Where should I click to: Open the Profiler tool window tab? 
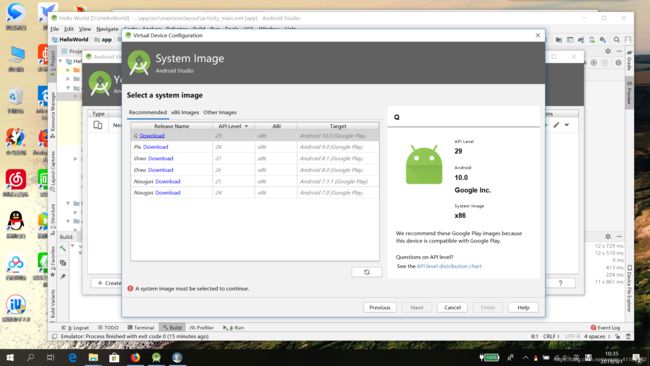tap(202, 327)
